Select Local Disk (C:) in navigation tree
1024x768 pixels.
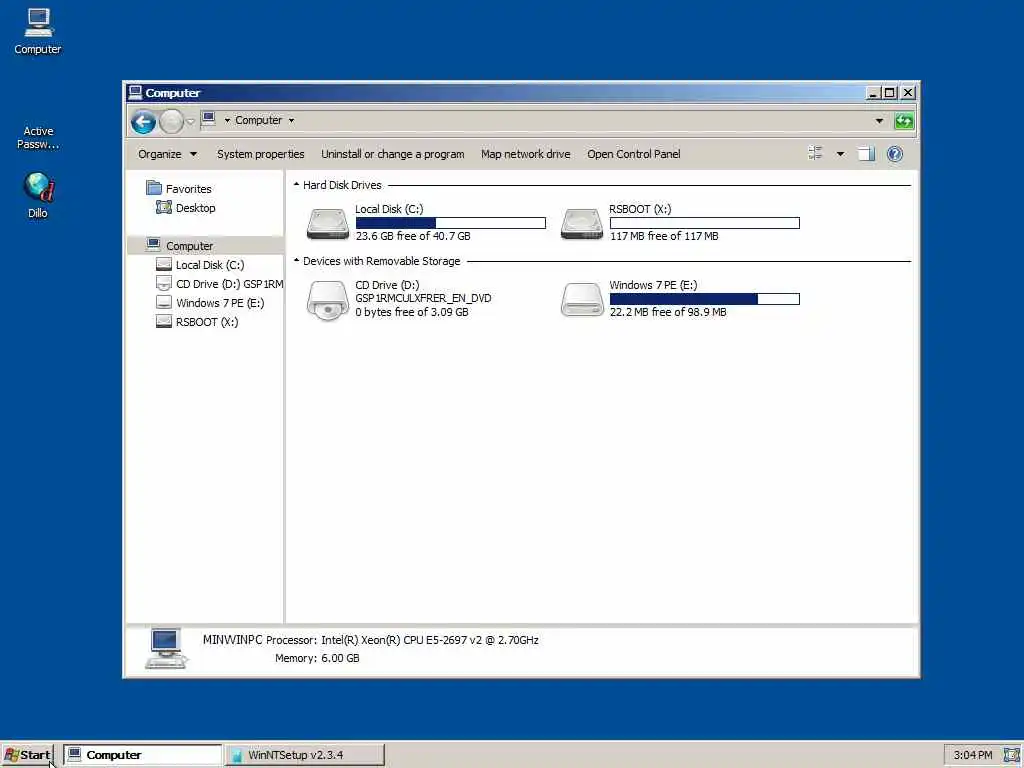(210, 264)
